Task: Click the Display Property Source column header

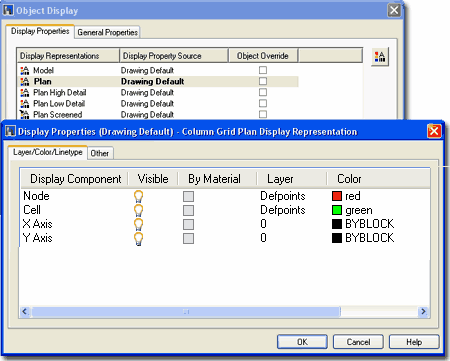Action: pyautogui.click(x=174, y=56)
